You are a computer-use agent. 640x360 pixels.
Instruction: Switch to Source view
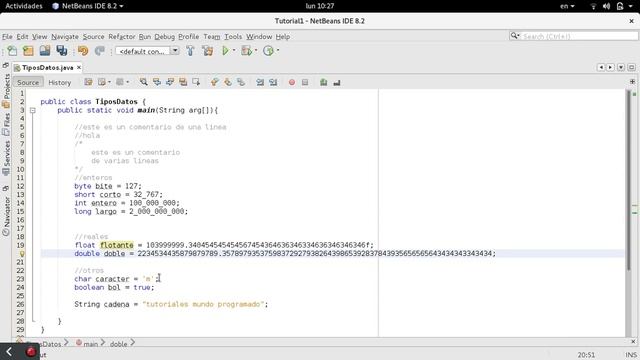(x=28, y=82)
